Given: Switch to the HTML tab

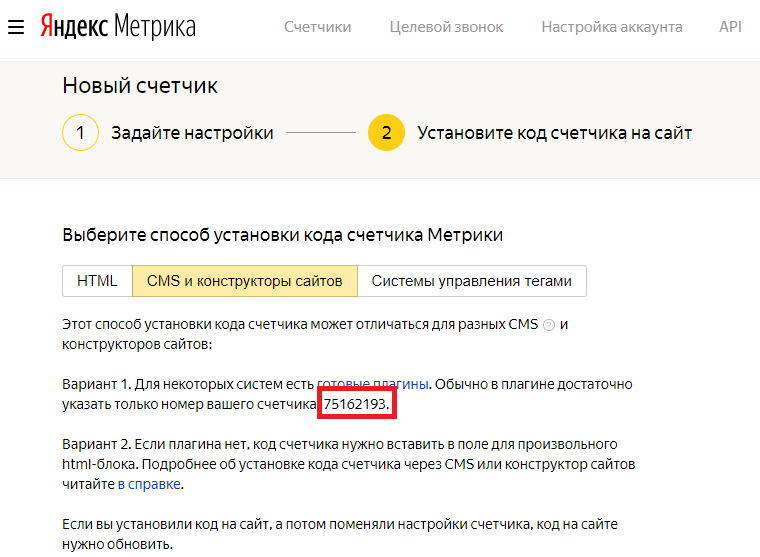Looking at the screenshot, I should 97,281.
